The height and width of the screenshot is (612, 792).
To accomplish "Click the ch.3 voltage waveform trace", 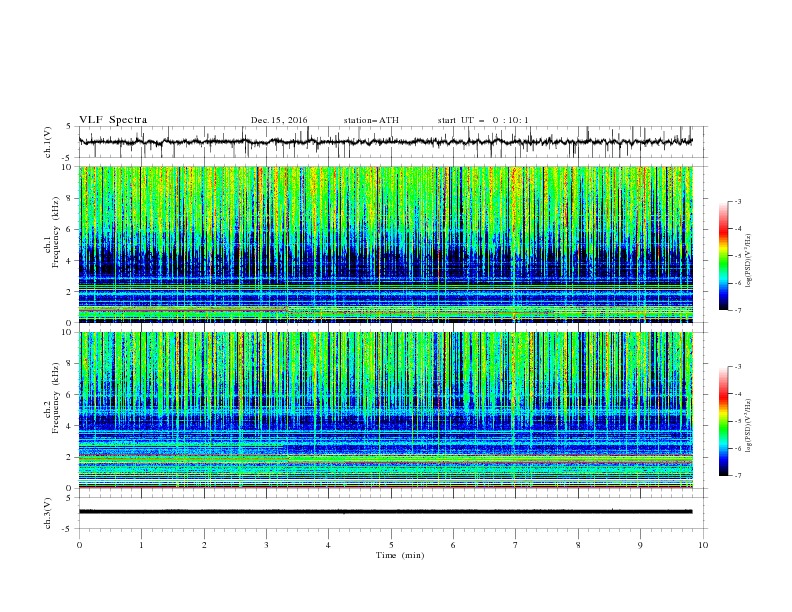I will click(386, 512).
